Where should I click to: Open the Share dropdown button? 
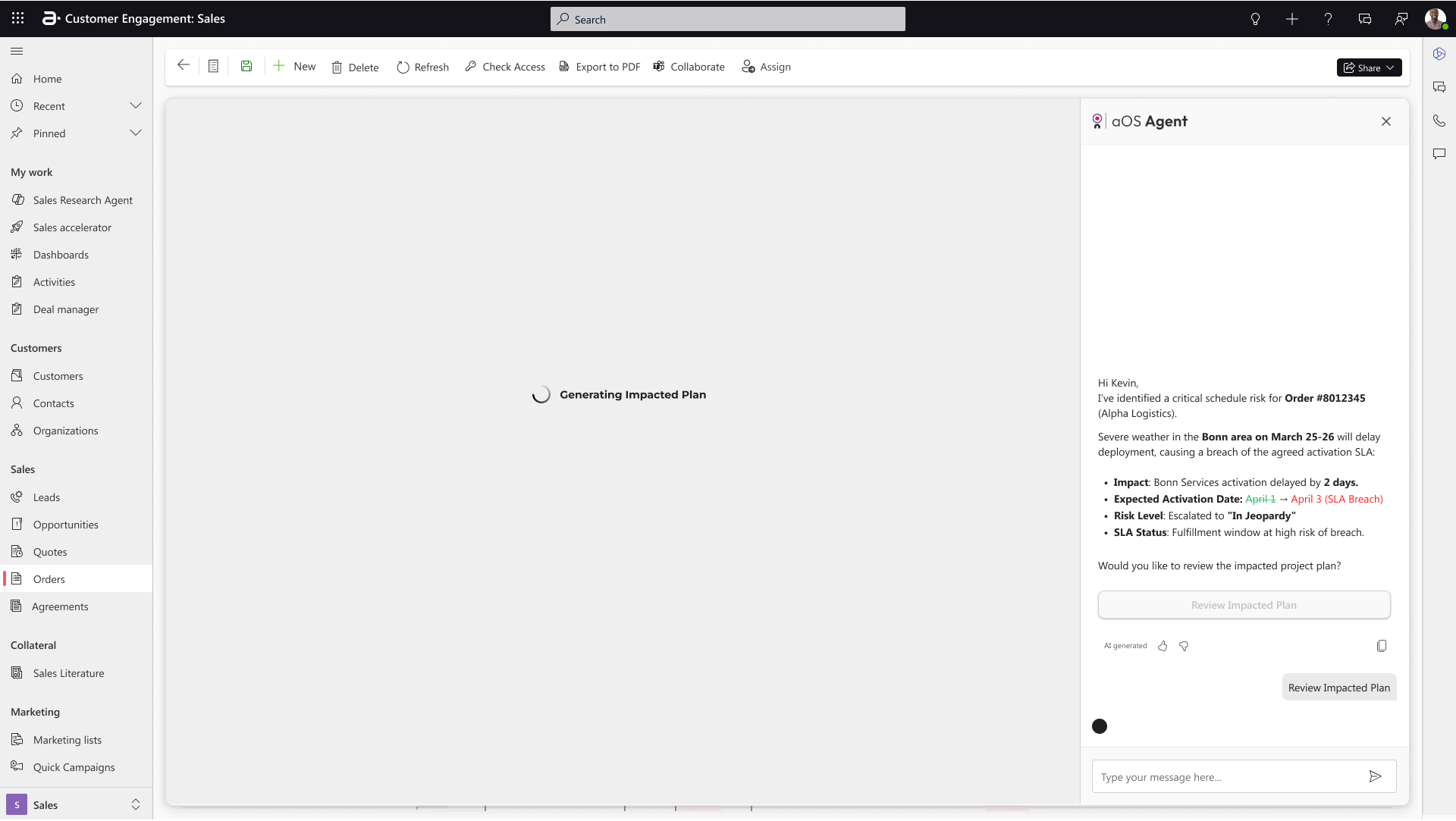(x=1369, y=67)
